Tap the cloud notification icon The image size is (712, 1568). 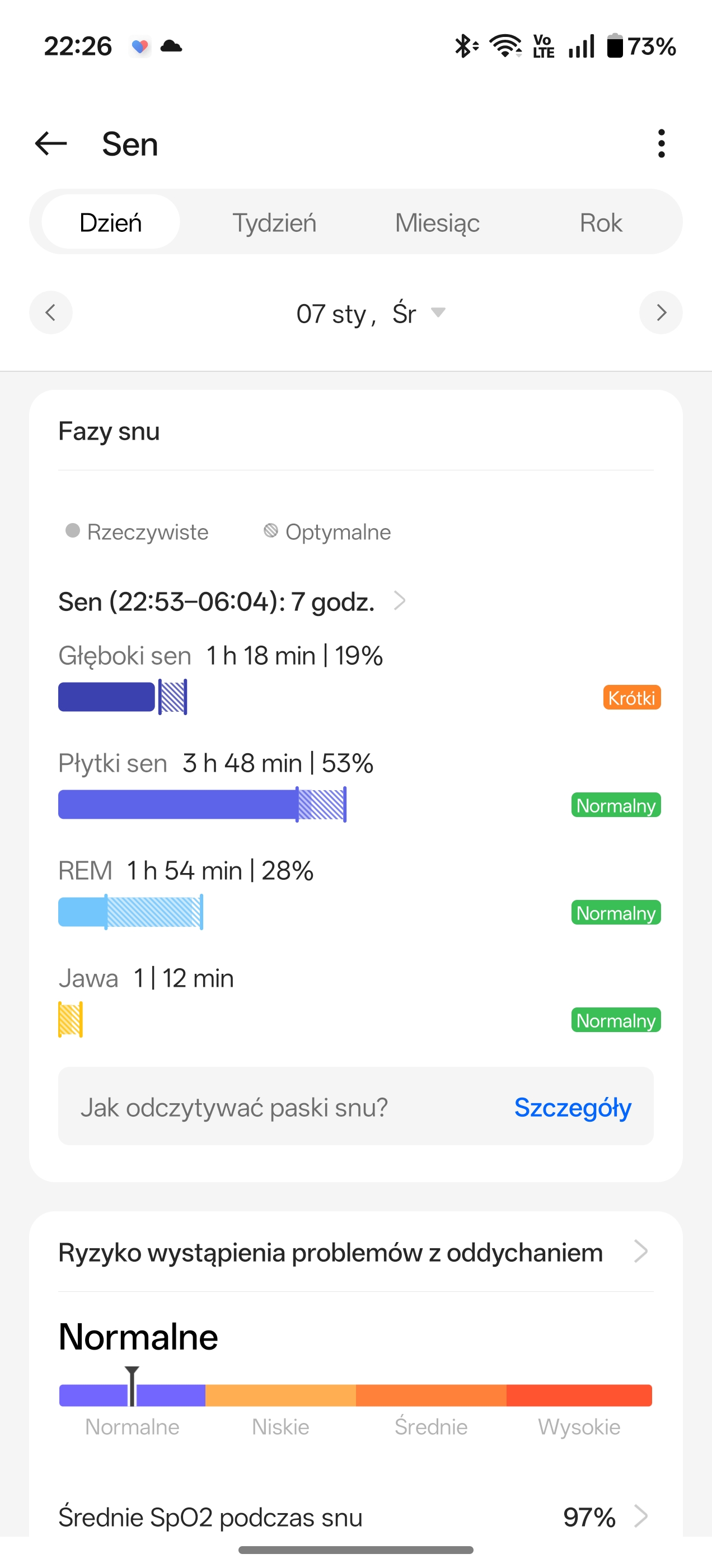(171, 46)
